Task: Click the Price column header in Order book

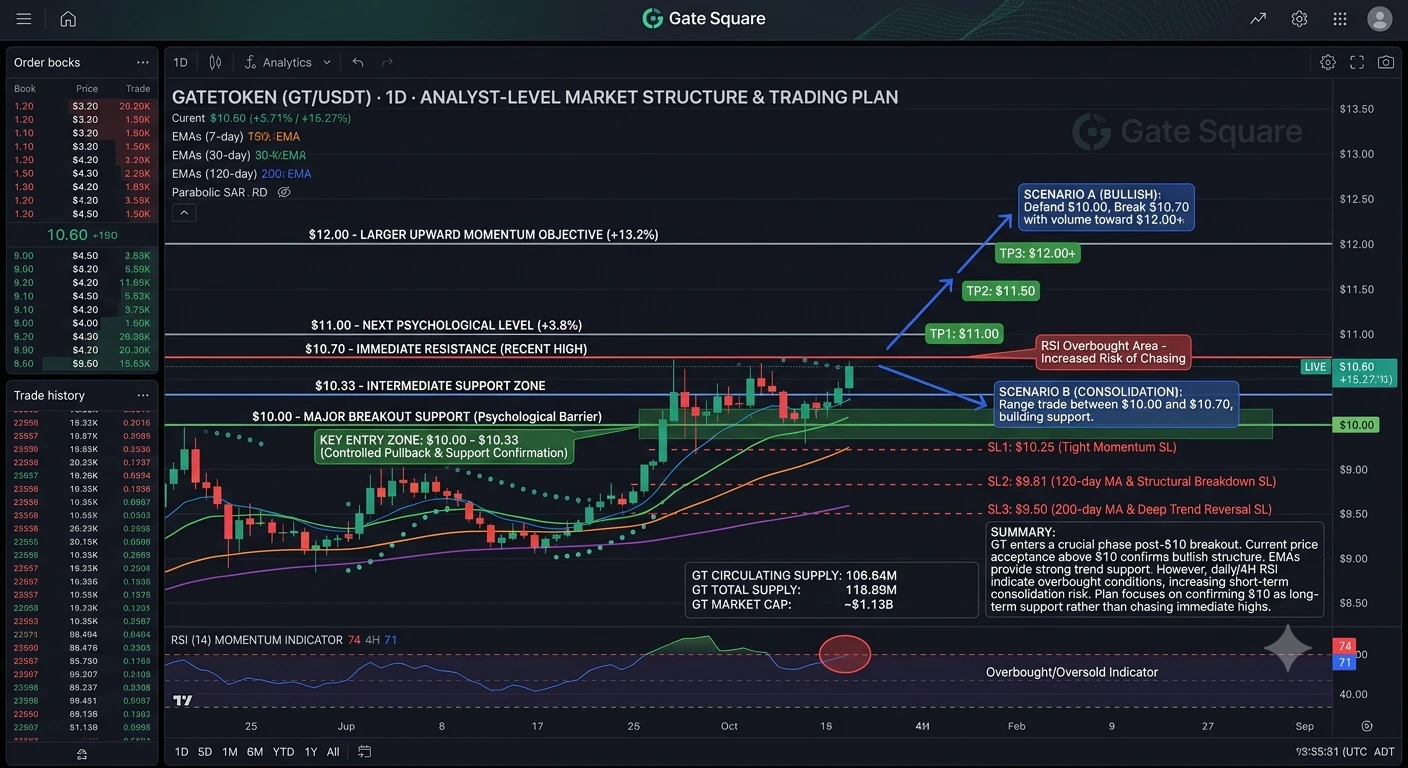Action: pos(87,89)
